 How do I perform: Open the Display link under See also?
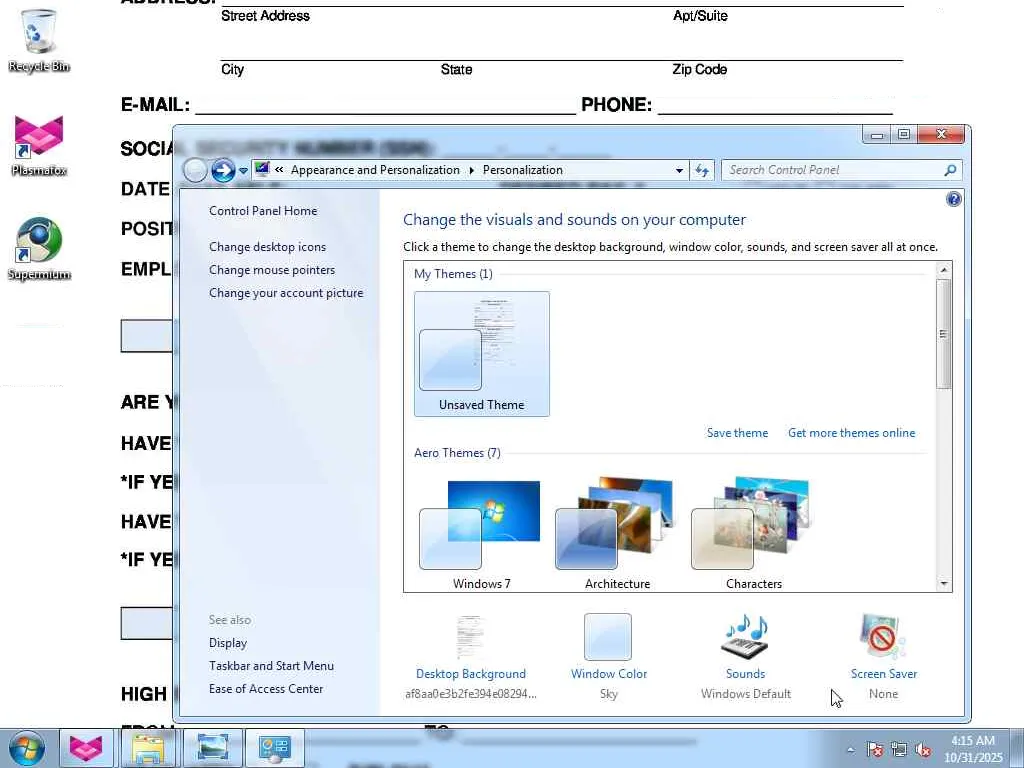coord(228,643)
